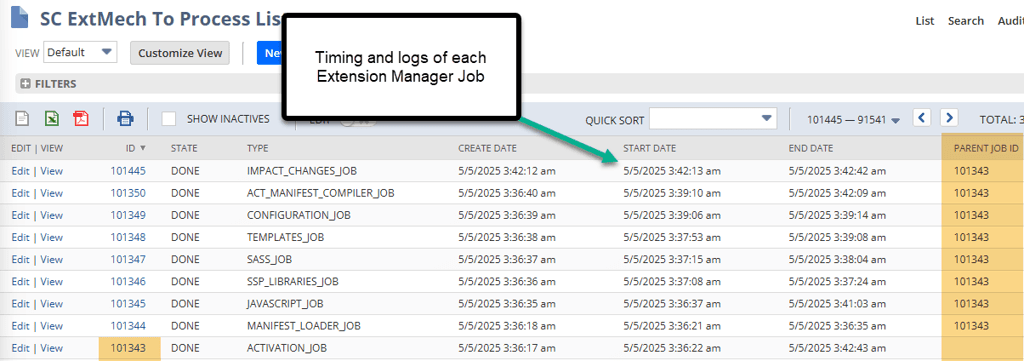
Task: Select the IMPACT_CHANGES_JOB type cell
Action: pyautogui.click(x=303, y=171)
